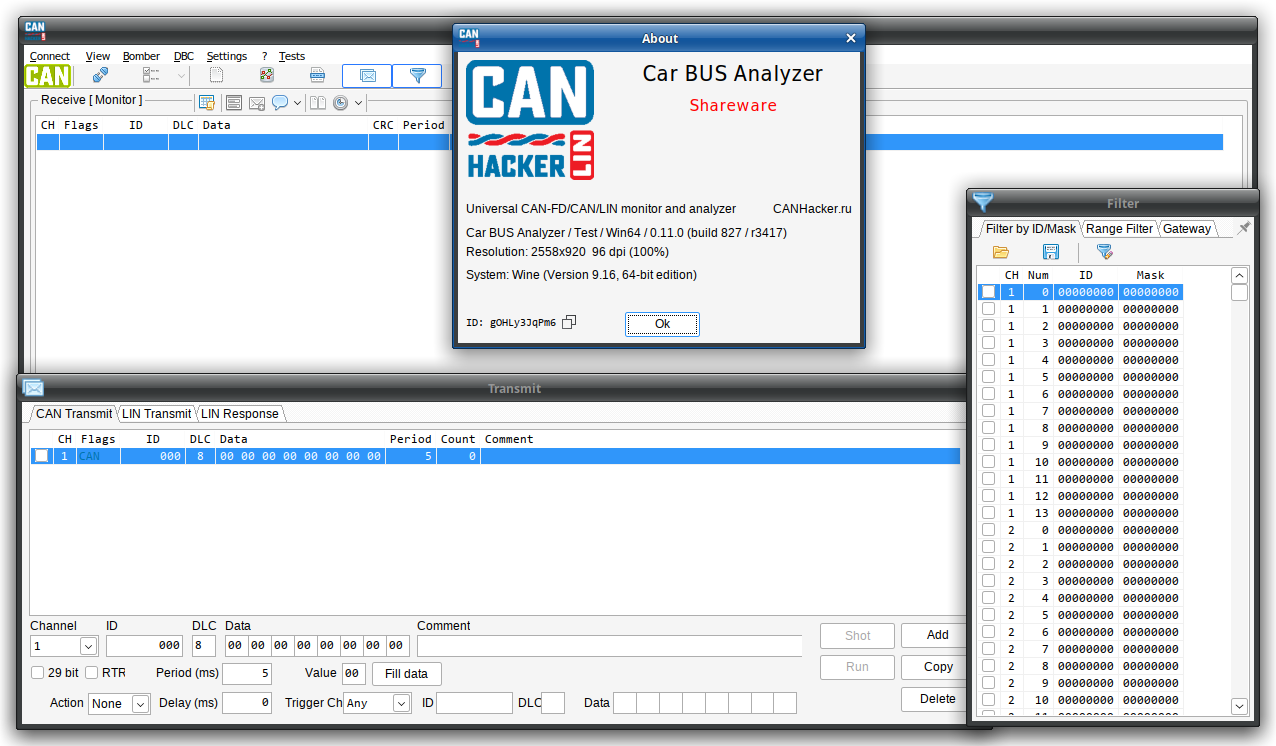Viewport: 1276px width, 746px height.
Task: Expand the speech bubble dropdown arrow
Action: [297, 102]
